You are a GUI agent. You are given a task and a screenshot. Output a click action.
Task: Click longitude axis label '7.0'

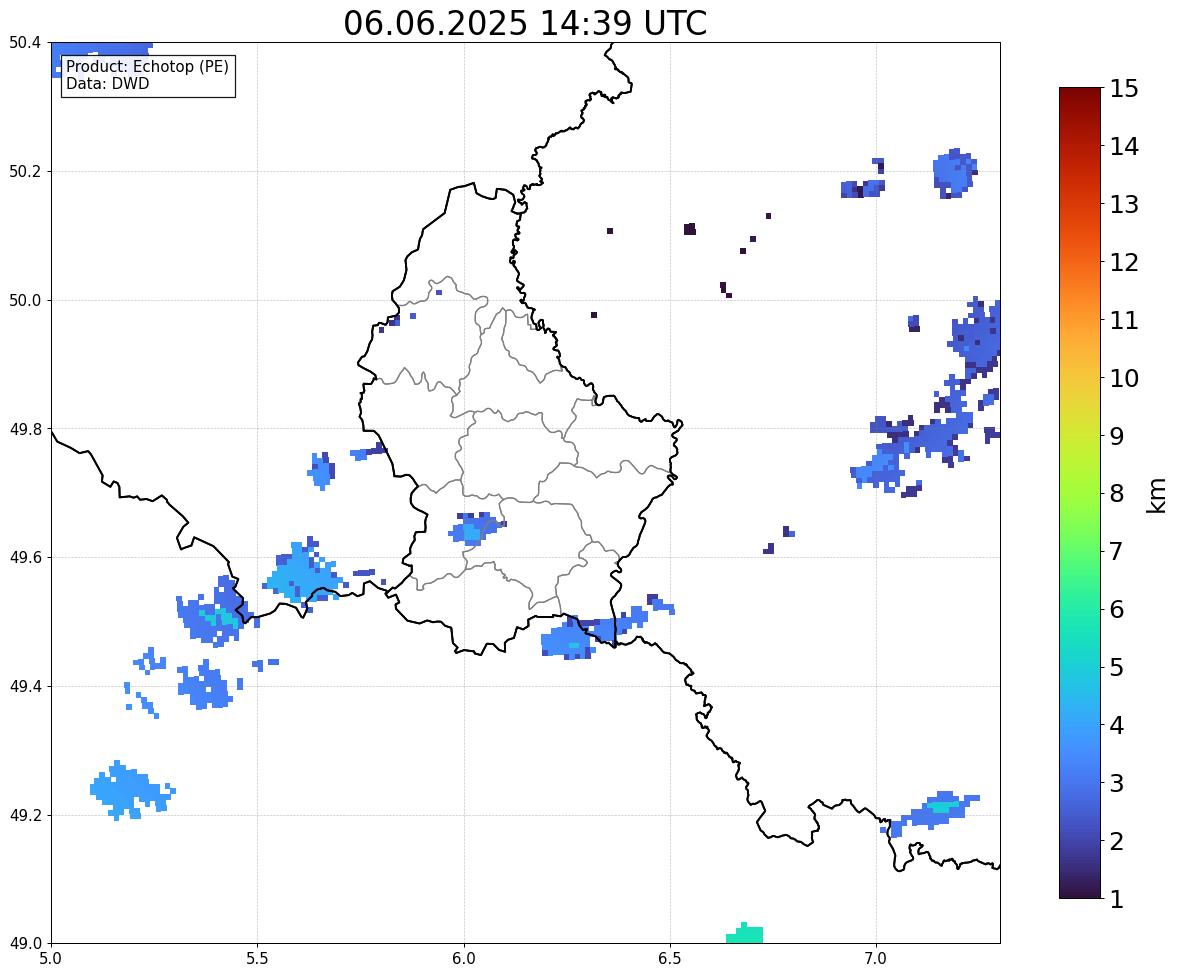pyautogui.click(x=877, y=959)
